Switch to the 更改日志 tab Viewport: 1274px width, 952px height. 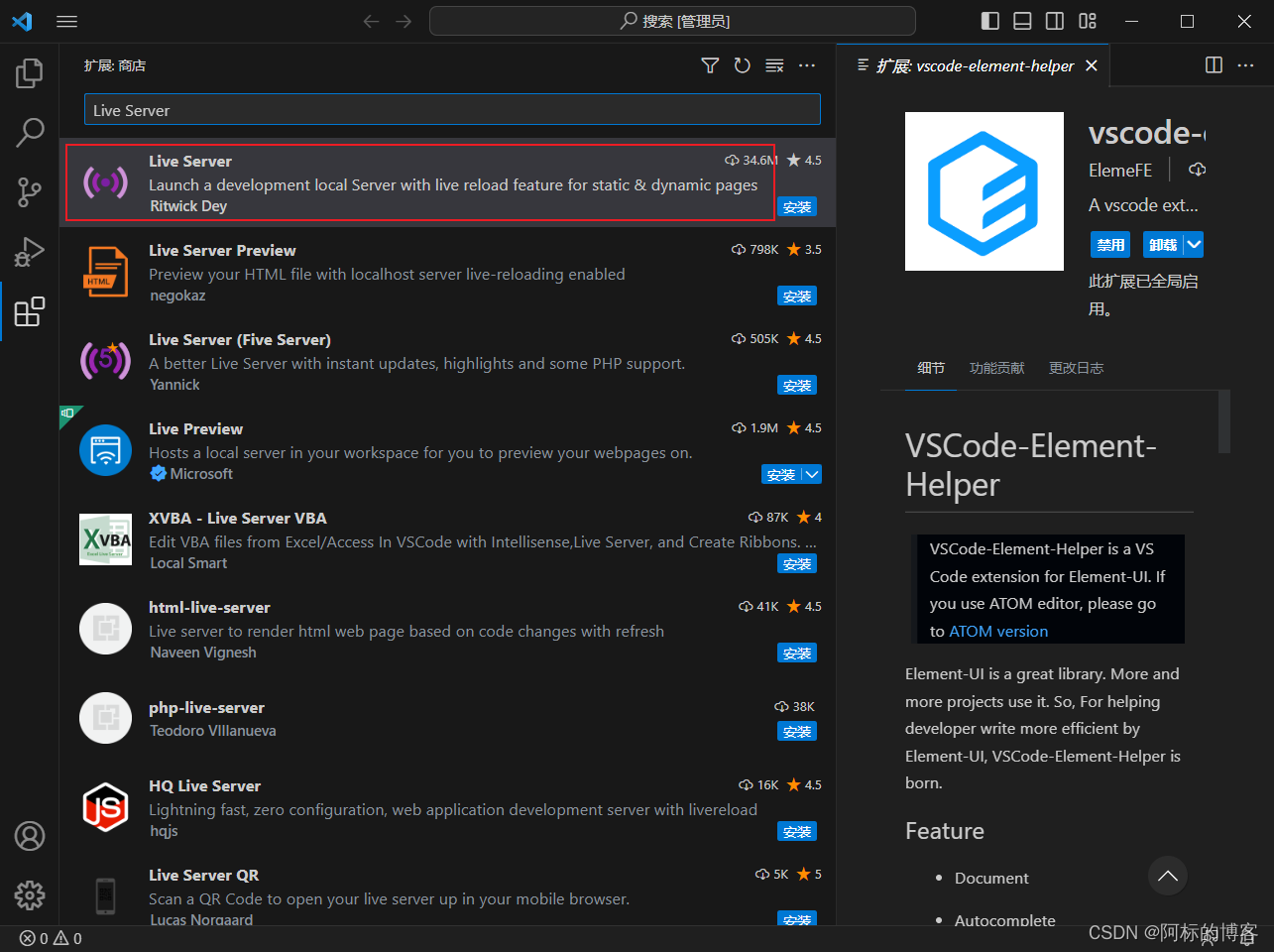[1076, 367]
